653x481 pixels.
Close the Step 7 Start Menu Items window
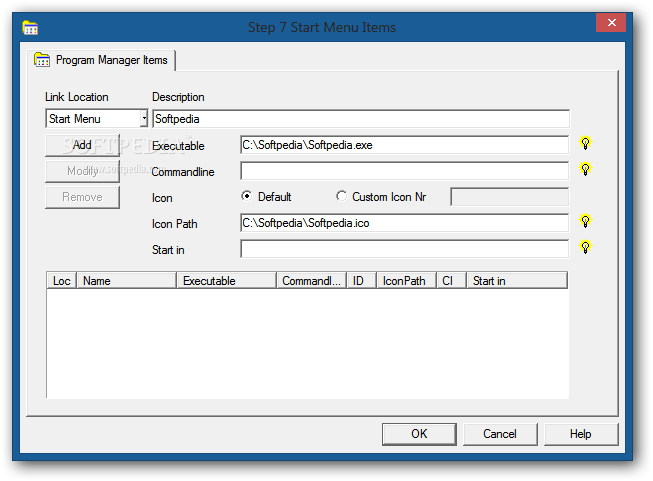(x=611, y=22)
